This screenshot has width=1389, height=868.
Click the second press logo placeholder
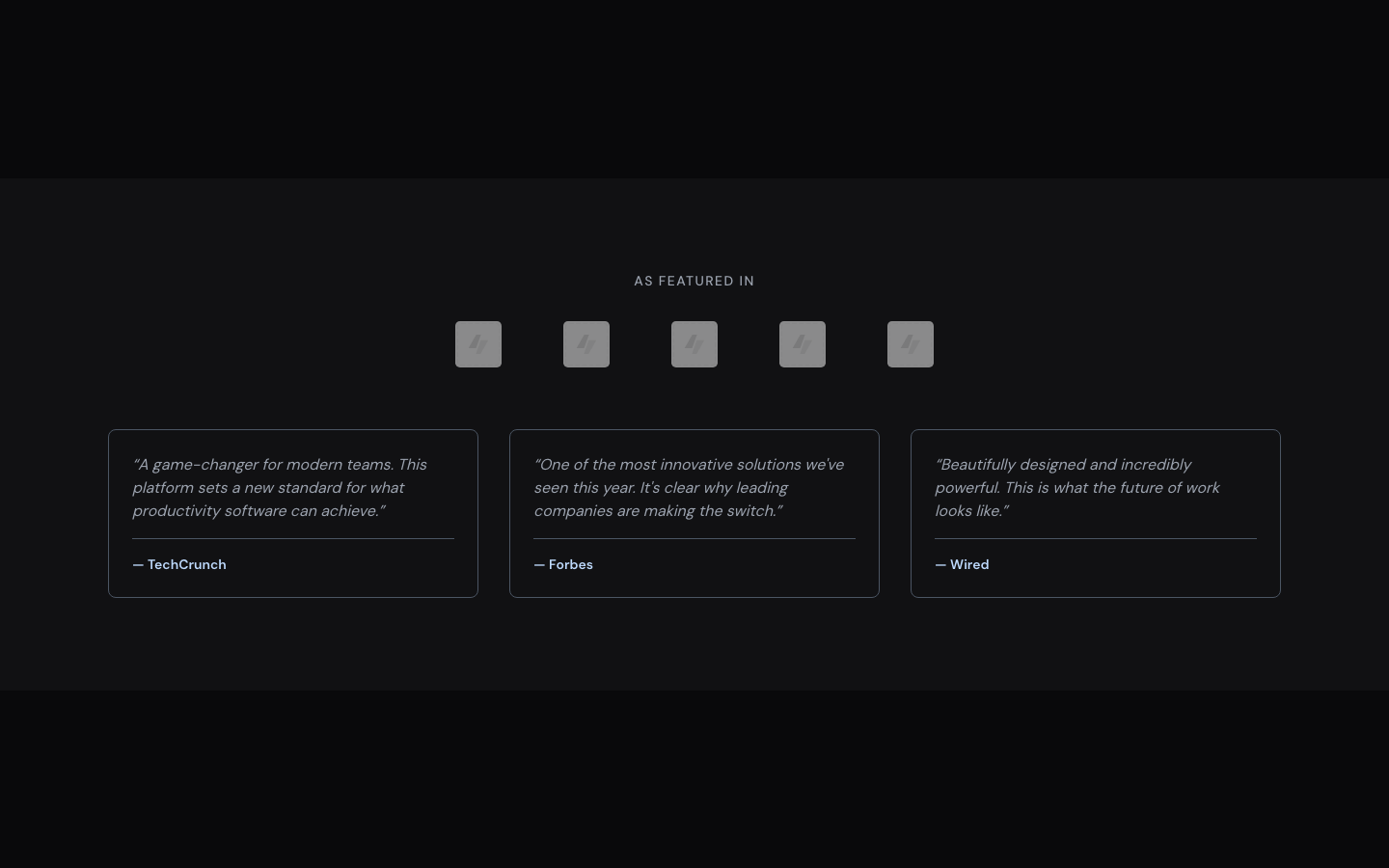coord(586,344)
